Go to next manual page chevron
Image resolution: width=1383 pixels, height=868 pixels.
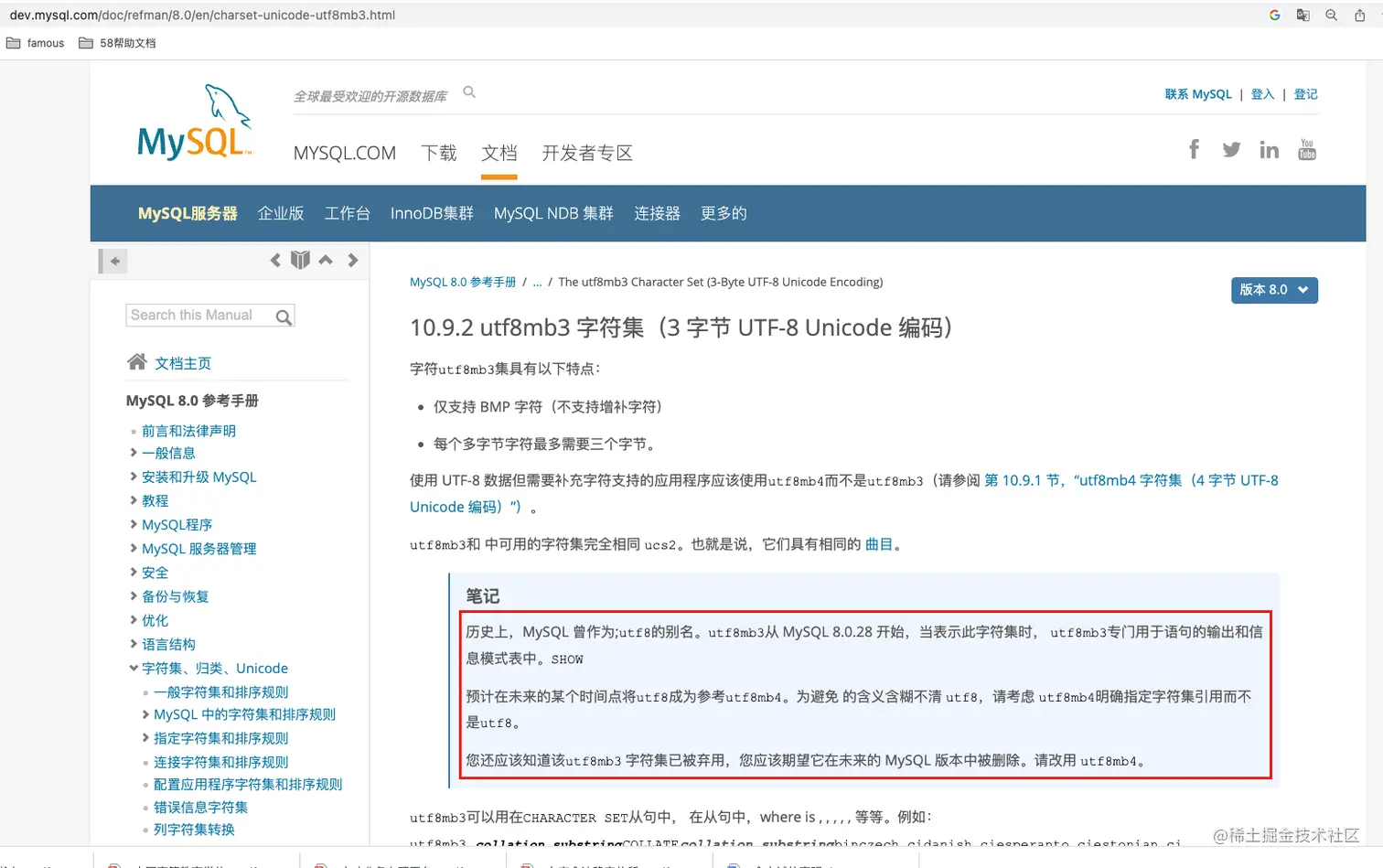(x=352, y=260)
